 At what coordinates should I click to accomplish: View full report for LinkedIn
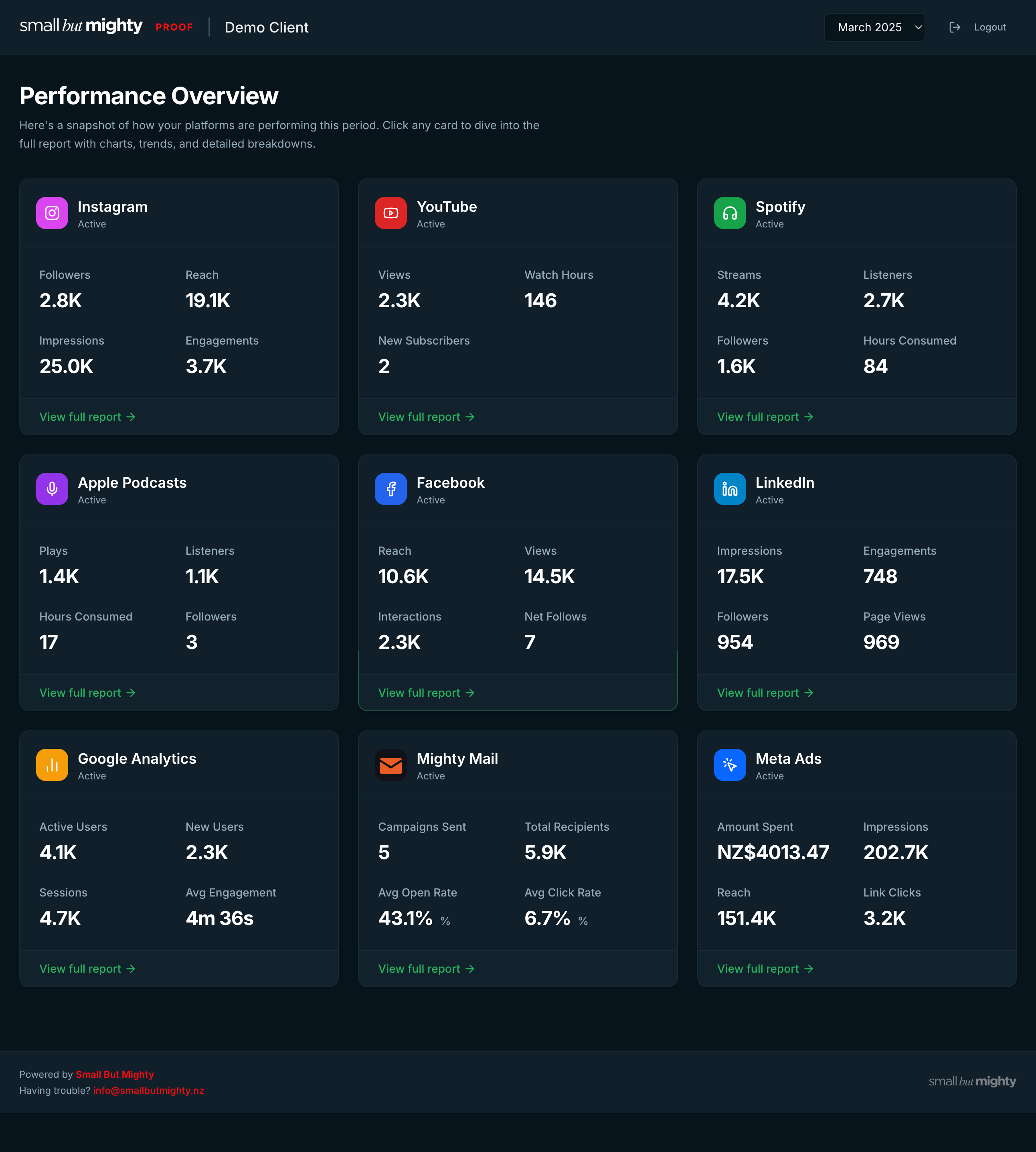click(765, 692)
